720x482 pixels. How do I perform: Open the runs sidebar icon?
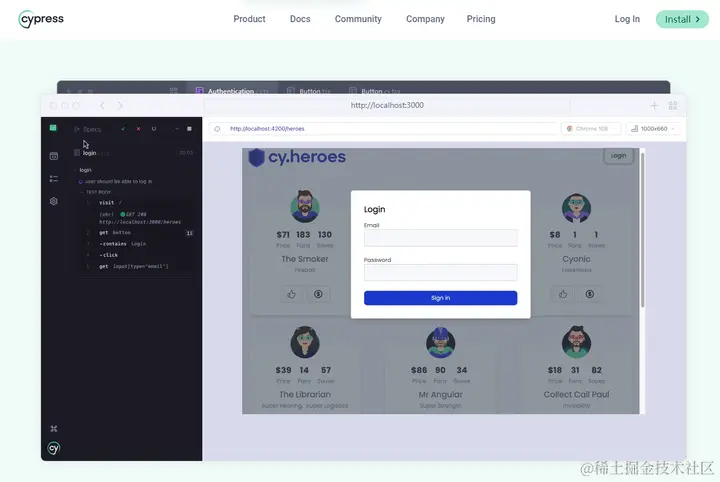(x=54, y=156)
